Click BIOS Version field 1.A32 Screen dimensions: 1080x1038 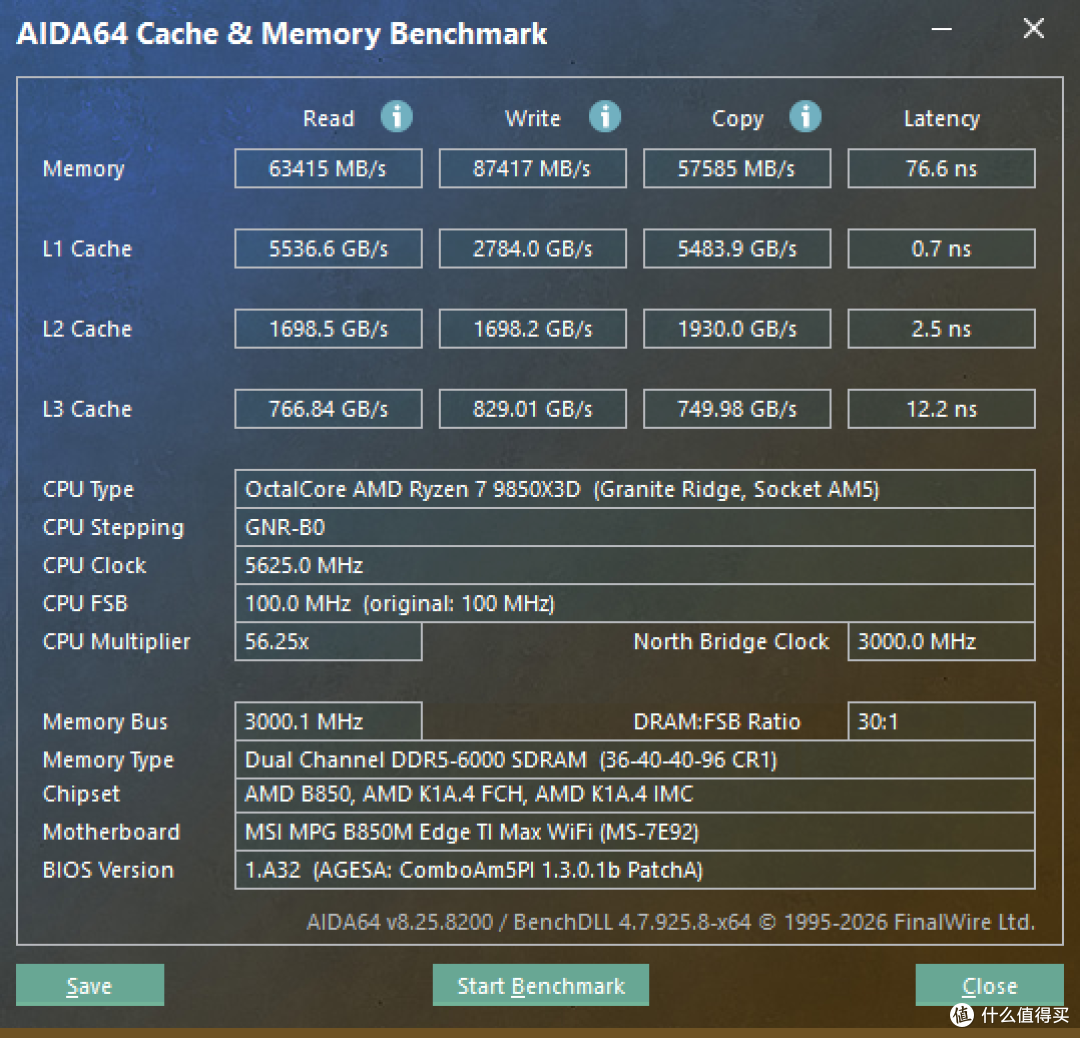tap(634, 870)
